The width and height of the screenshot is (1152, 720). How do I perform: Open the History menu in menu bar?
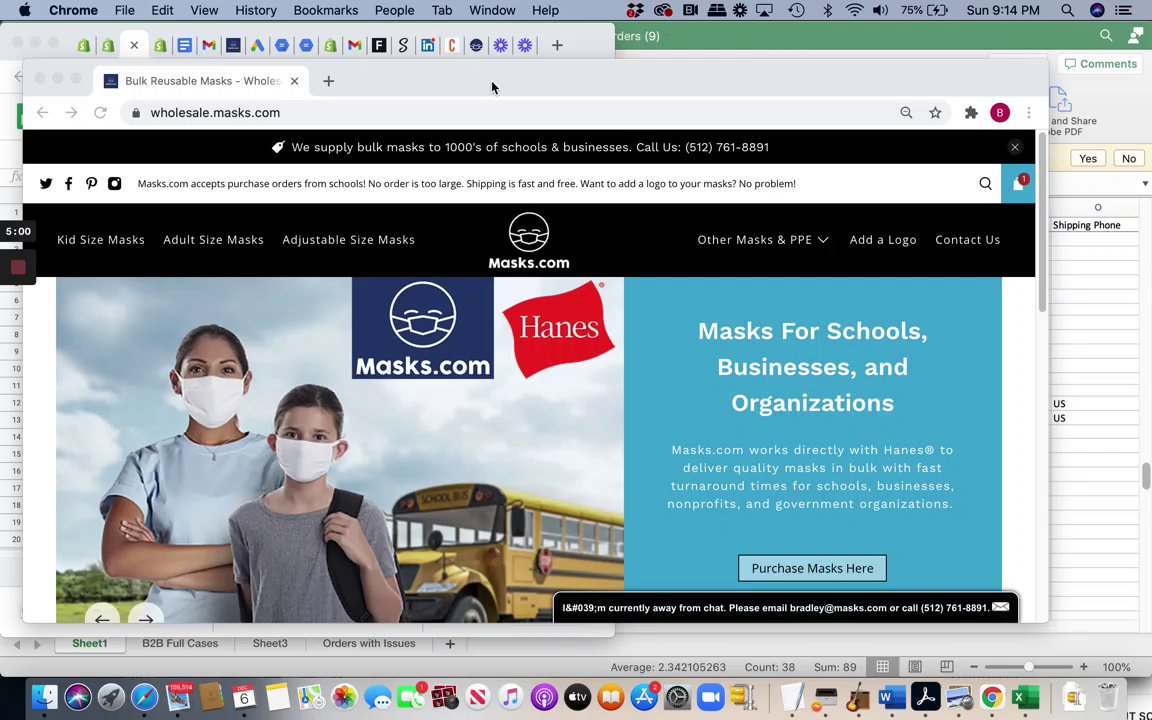click(256, 10)
